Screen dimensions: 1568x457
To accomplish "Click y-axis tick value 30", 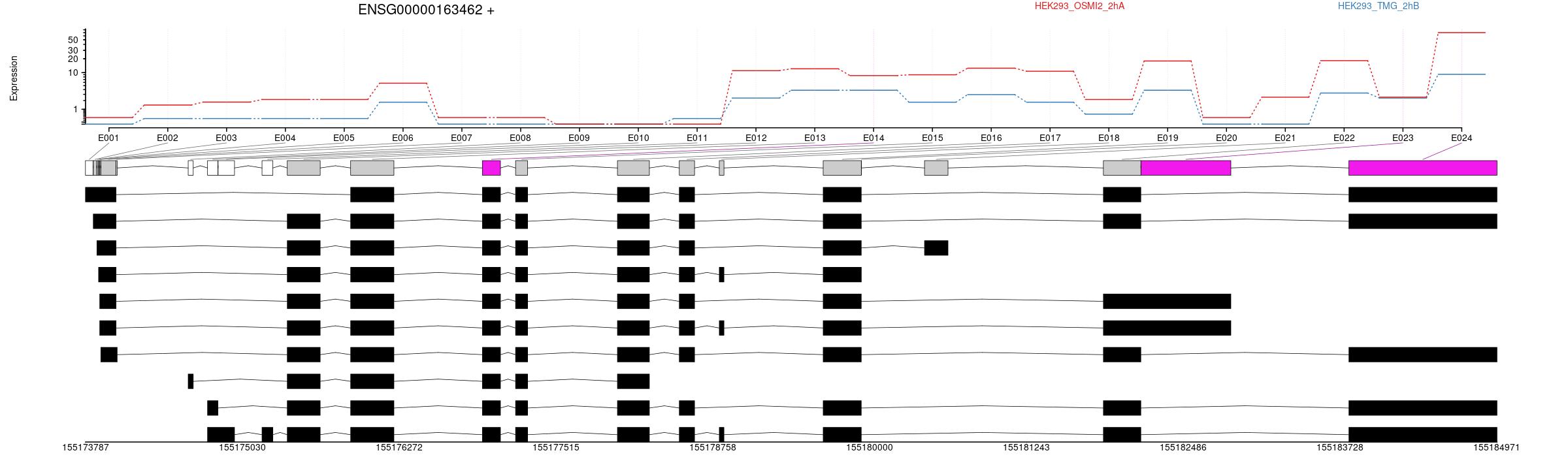I will [x=73, y=50].
